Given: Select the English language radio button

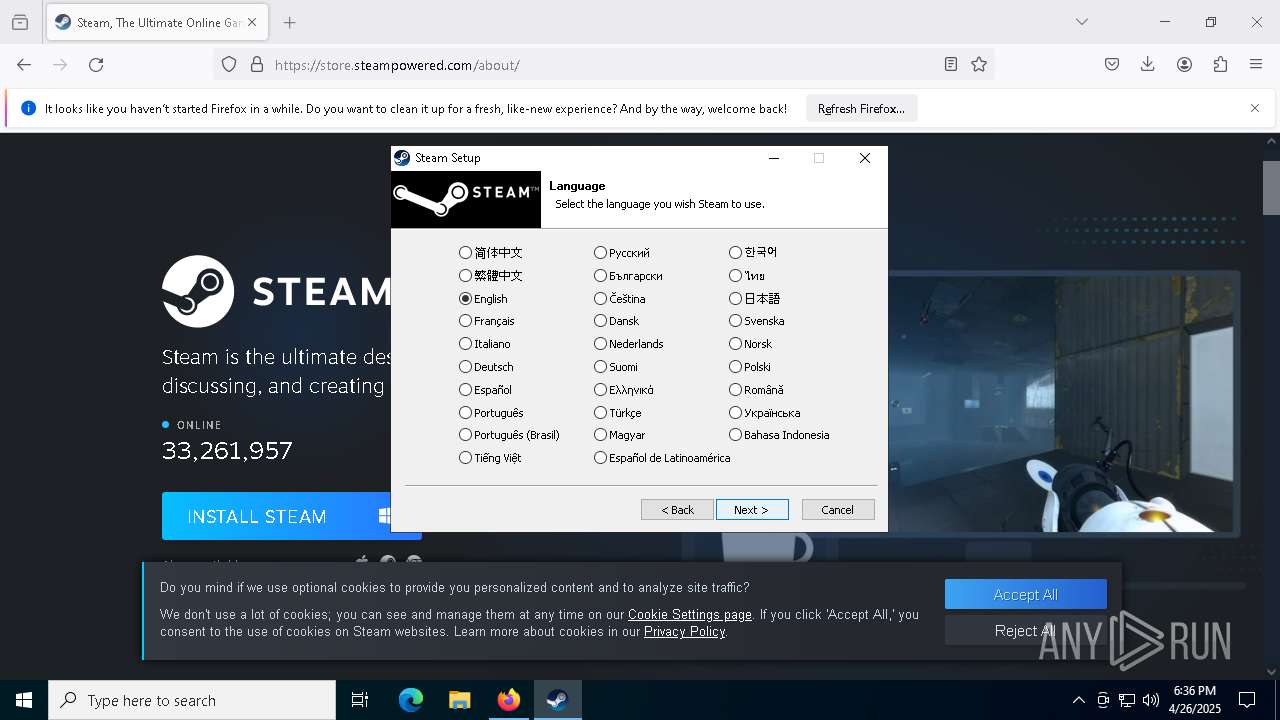Looking at the screenshot, I should tap(484, 299).
